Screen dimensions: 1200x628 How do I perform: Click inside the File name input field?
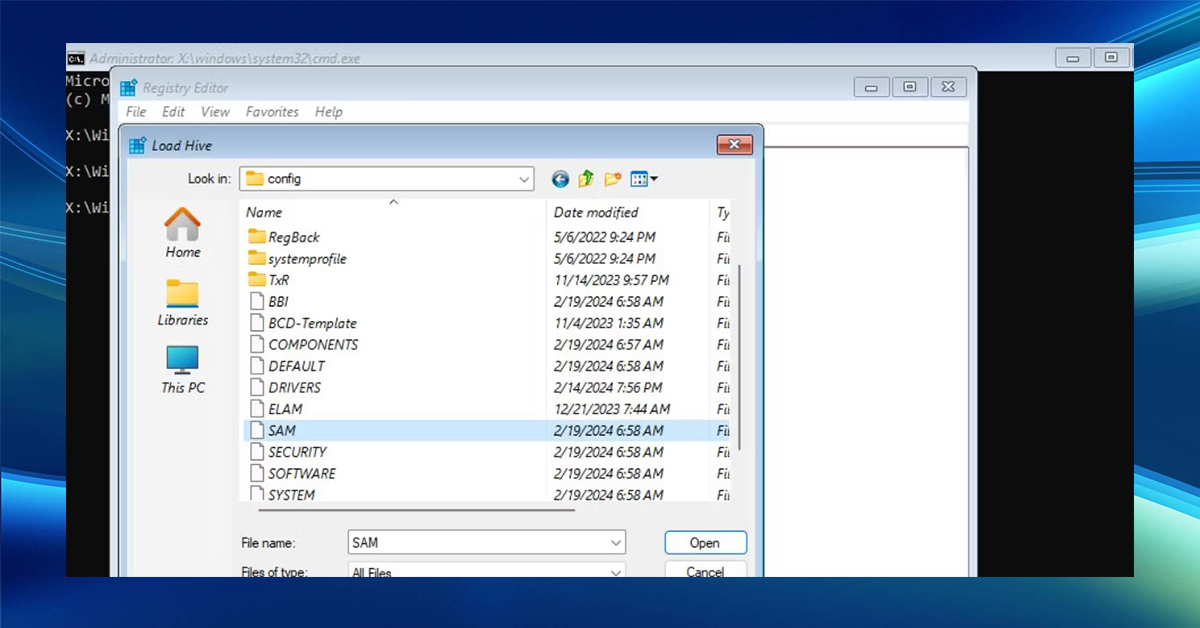click(x=470, y=542)
